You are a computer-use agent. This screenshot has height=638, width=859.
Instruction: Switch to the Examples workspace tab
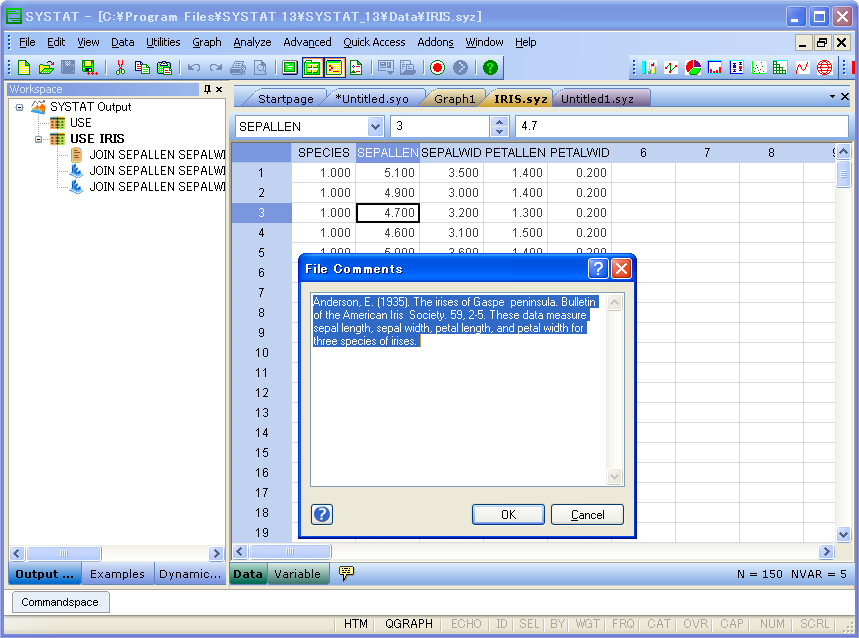point(117,573)
